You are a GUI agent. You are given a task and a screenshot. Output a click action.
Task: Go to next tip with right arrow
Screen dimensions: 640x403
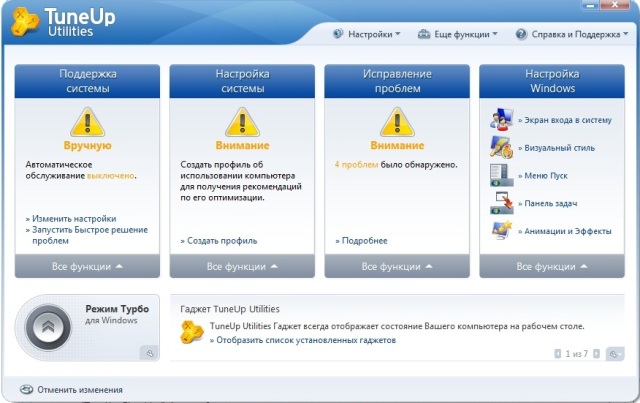point(598,354)
